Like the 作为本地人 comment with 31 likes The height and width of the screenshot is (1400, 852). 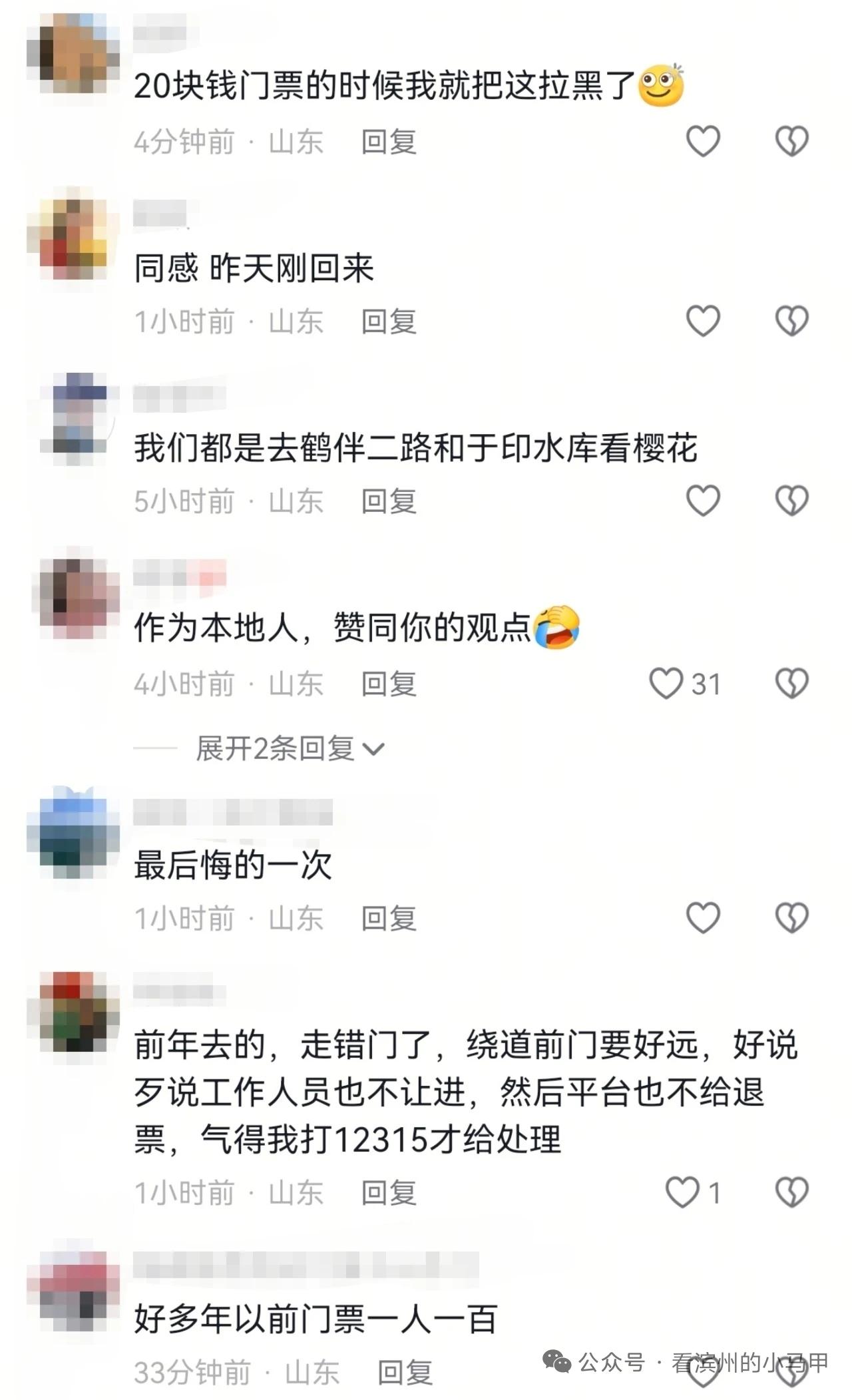point(666,684)
